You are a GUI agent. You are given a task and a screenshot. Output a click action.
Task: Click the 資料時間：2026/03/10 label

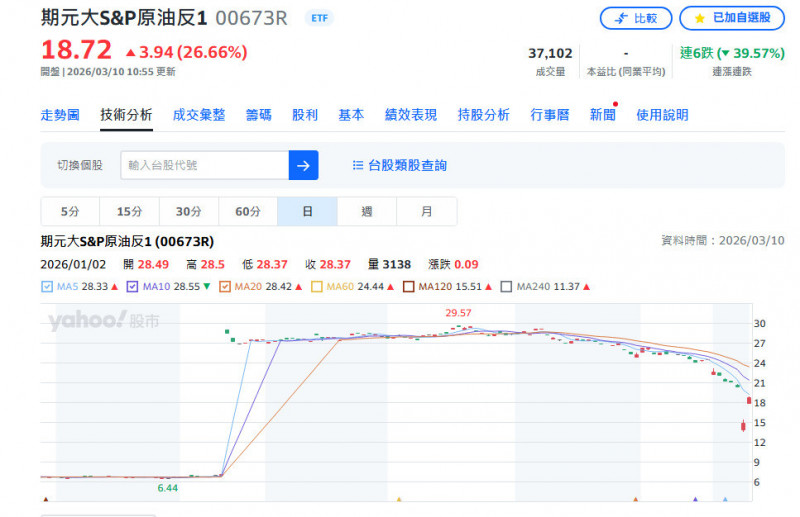[723, 240]
